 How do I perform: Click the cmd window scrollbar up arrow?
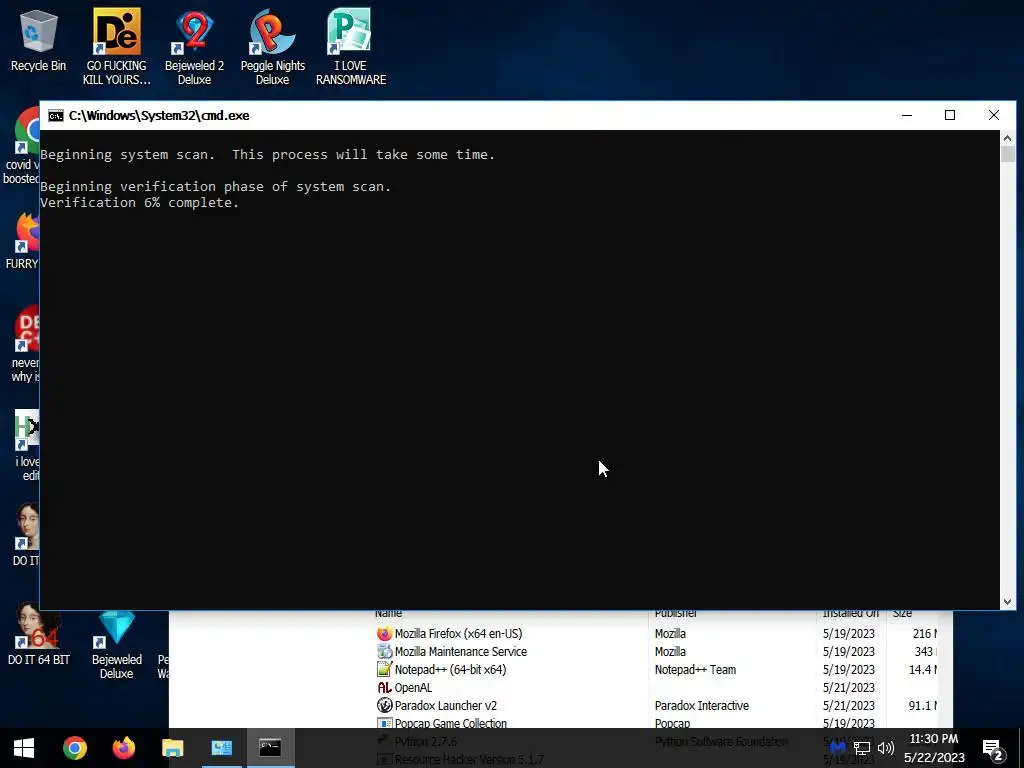(1008, 138)
